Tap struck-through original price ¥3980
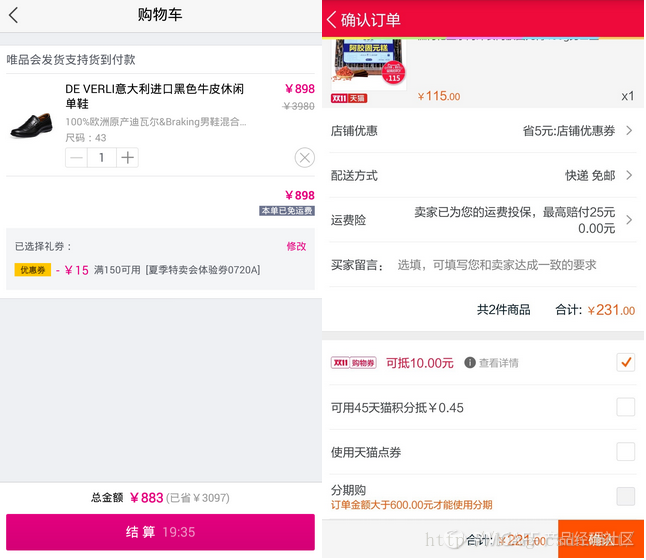 coord(299,106)
